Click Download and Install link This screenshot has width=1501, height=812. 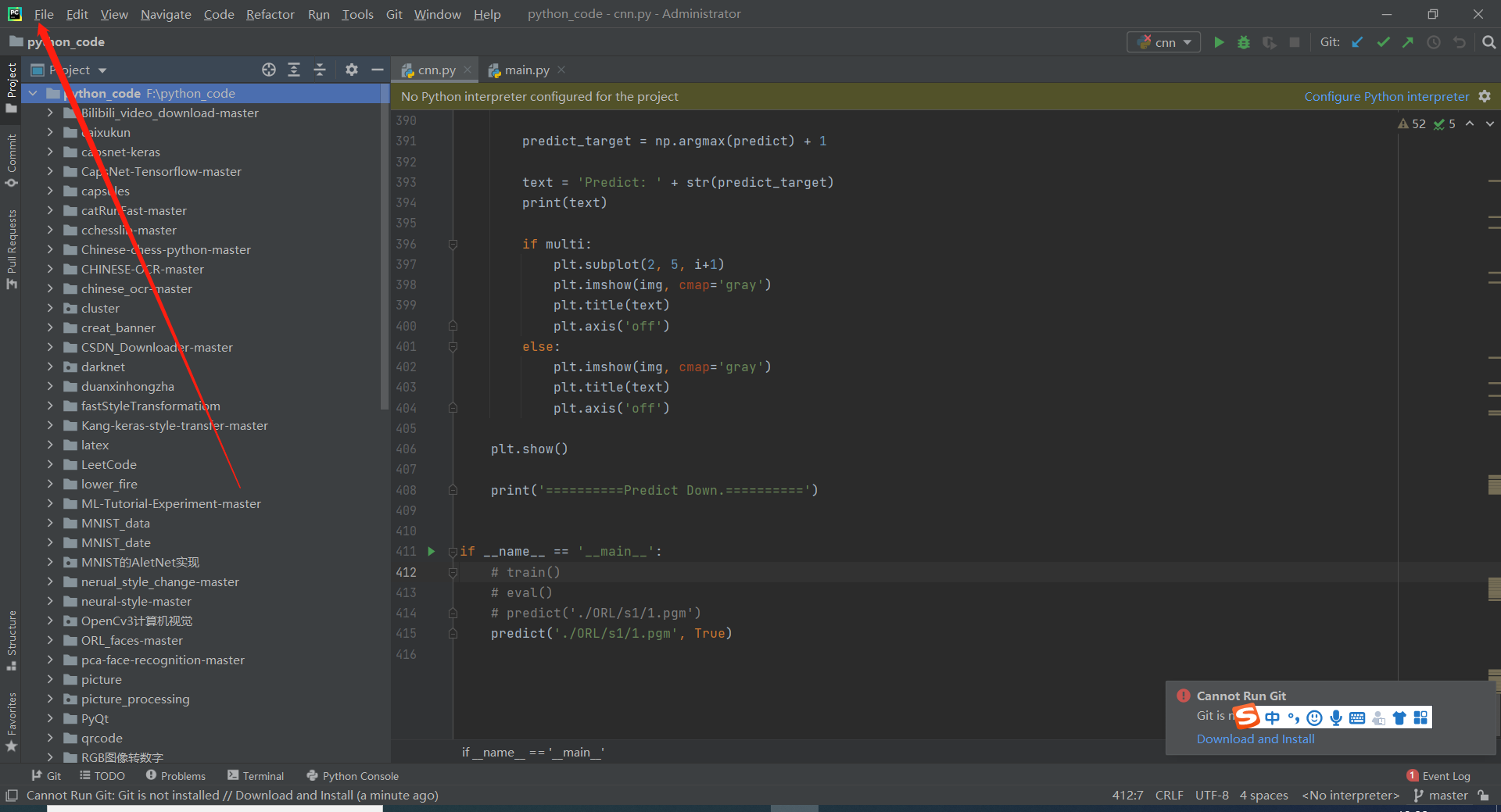pos(1256,739)
